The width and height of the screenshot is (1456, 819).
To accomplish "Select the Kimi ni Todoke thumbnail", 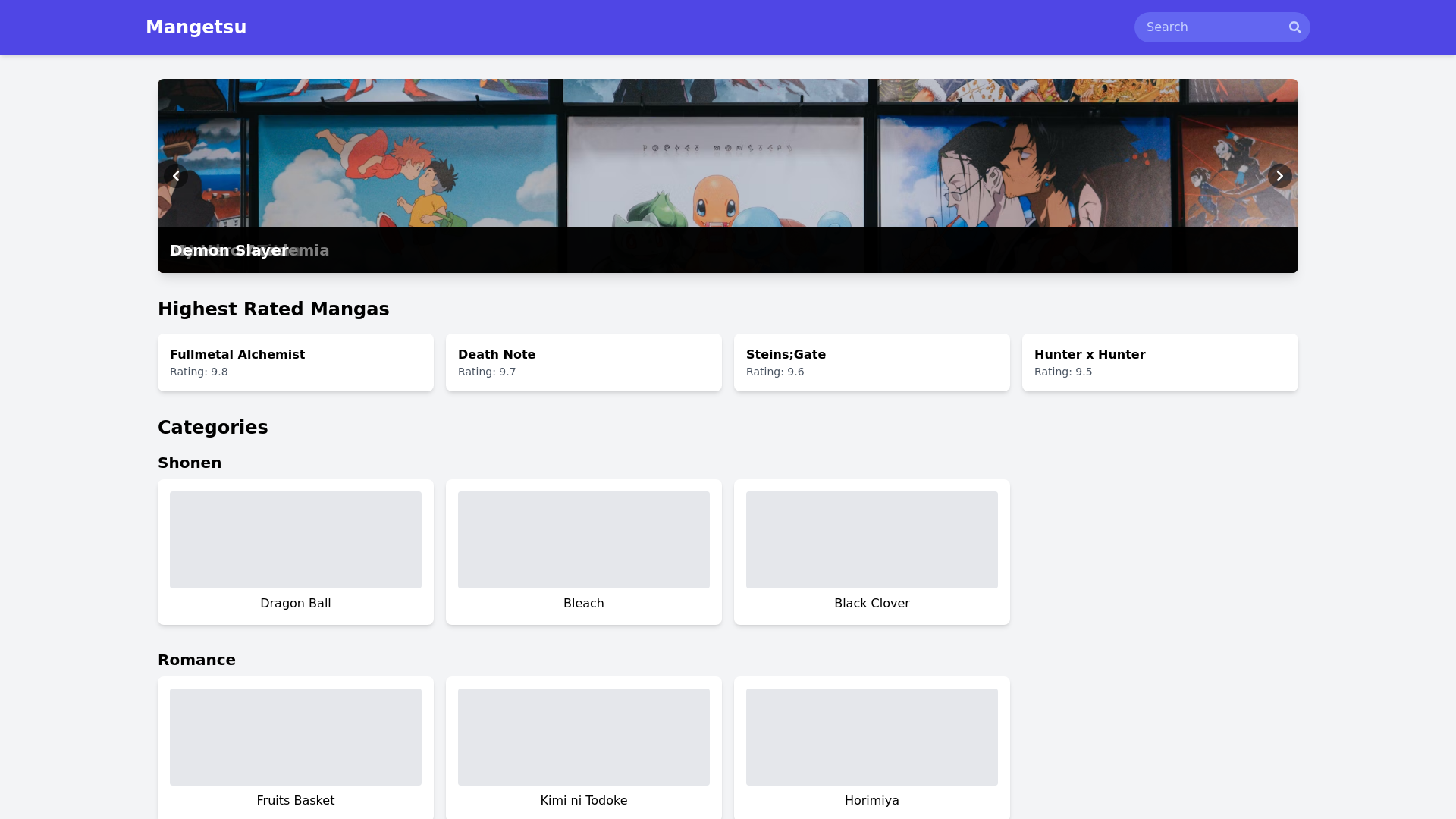I will coord(584,737).
